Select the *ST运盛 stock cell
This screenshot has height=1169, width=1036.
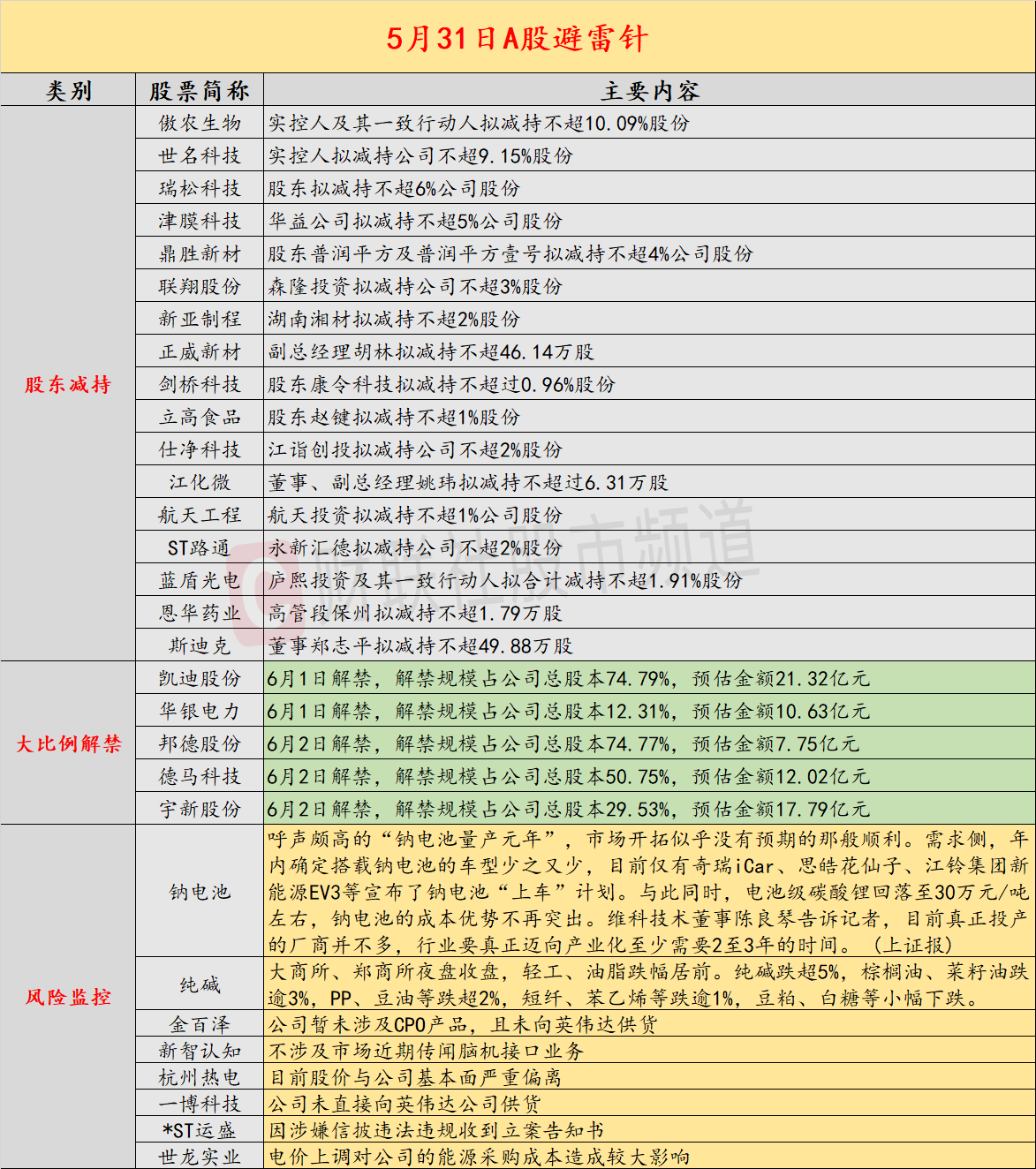[200, 1130]
